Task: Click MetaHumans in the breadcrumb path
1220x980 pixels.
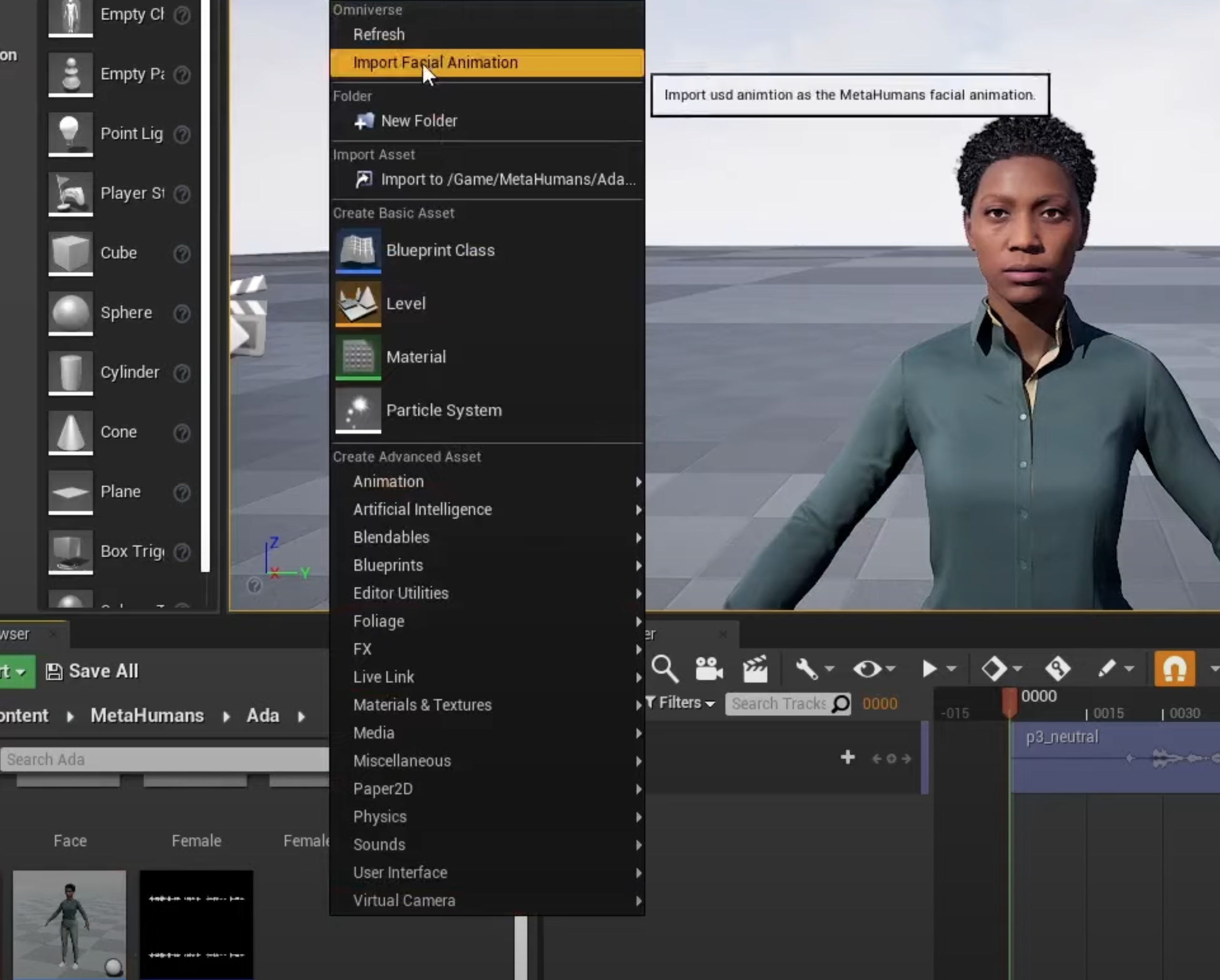Action: point(147,716)
